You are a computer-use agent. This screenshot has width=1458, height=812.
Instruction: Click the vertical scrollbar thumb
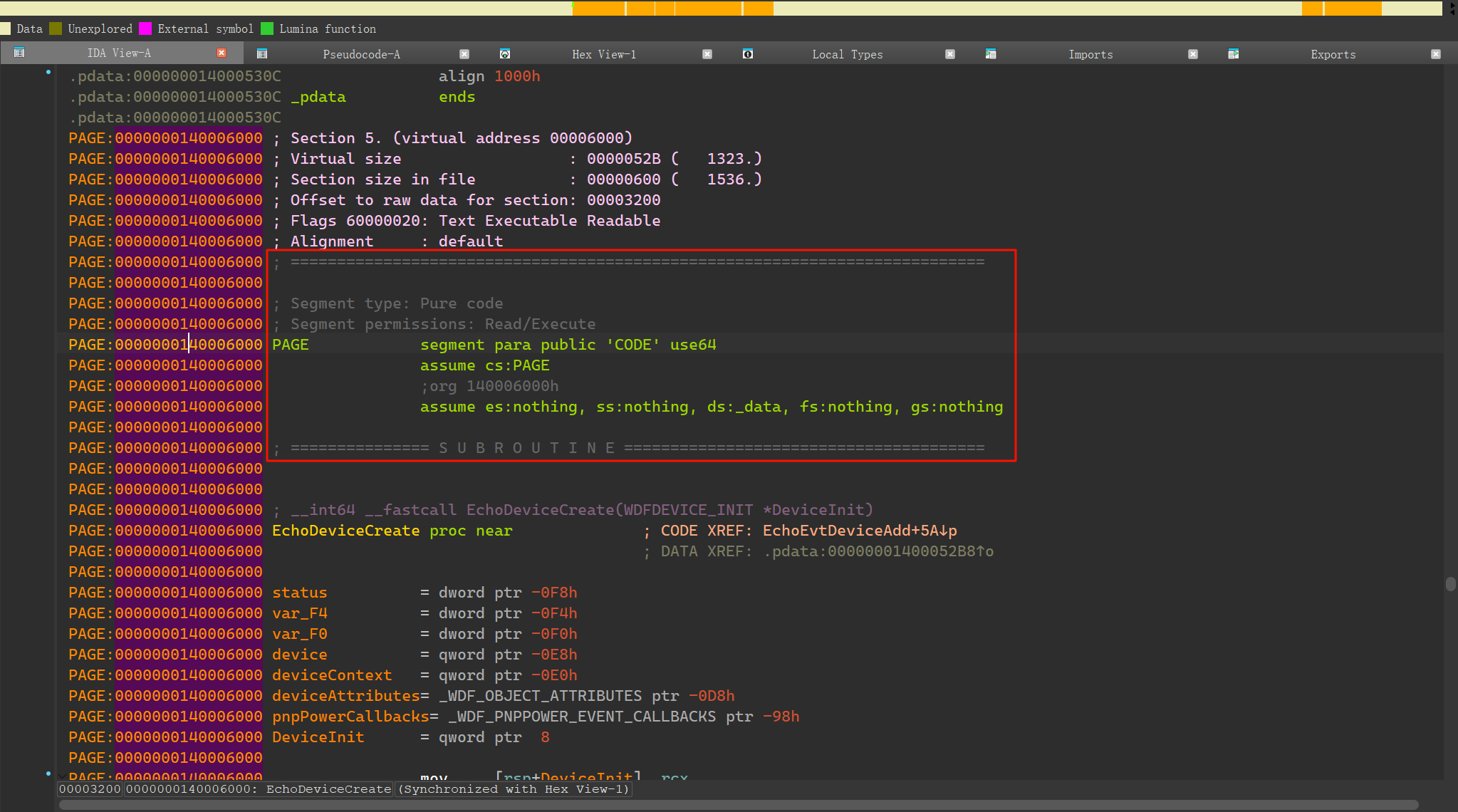pyautogui.click(x=1450, y=584)
